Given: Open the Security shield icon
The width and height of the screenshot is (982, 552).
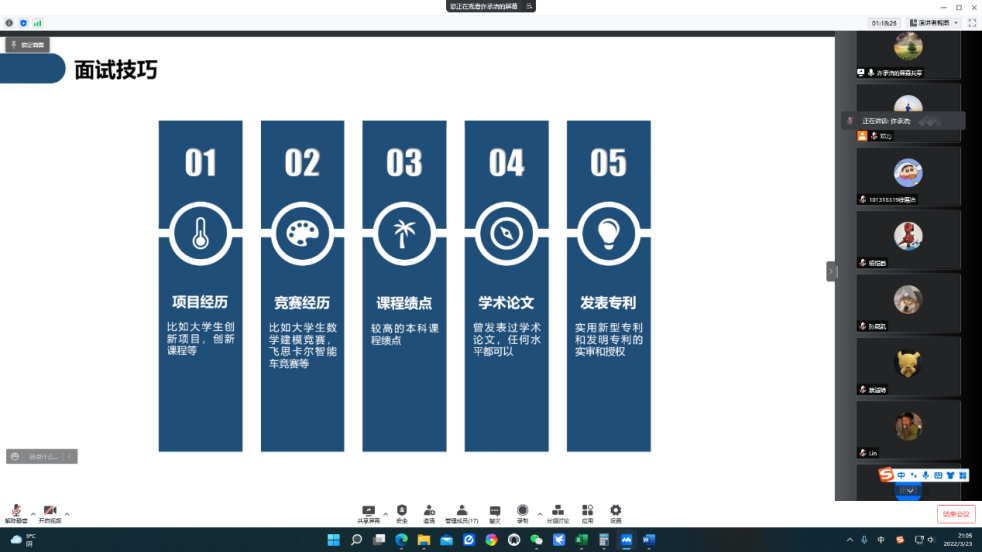Looking at the screenshot, I should click(x=402, y=511).
